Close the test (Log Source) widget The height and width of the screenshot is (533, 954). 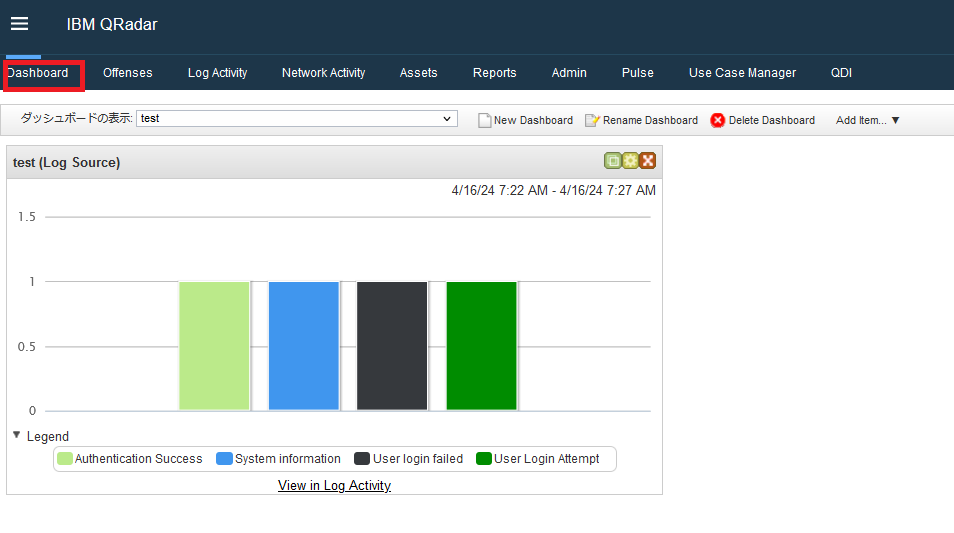(x=647, y=161)
